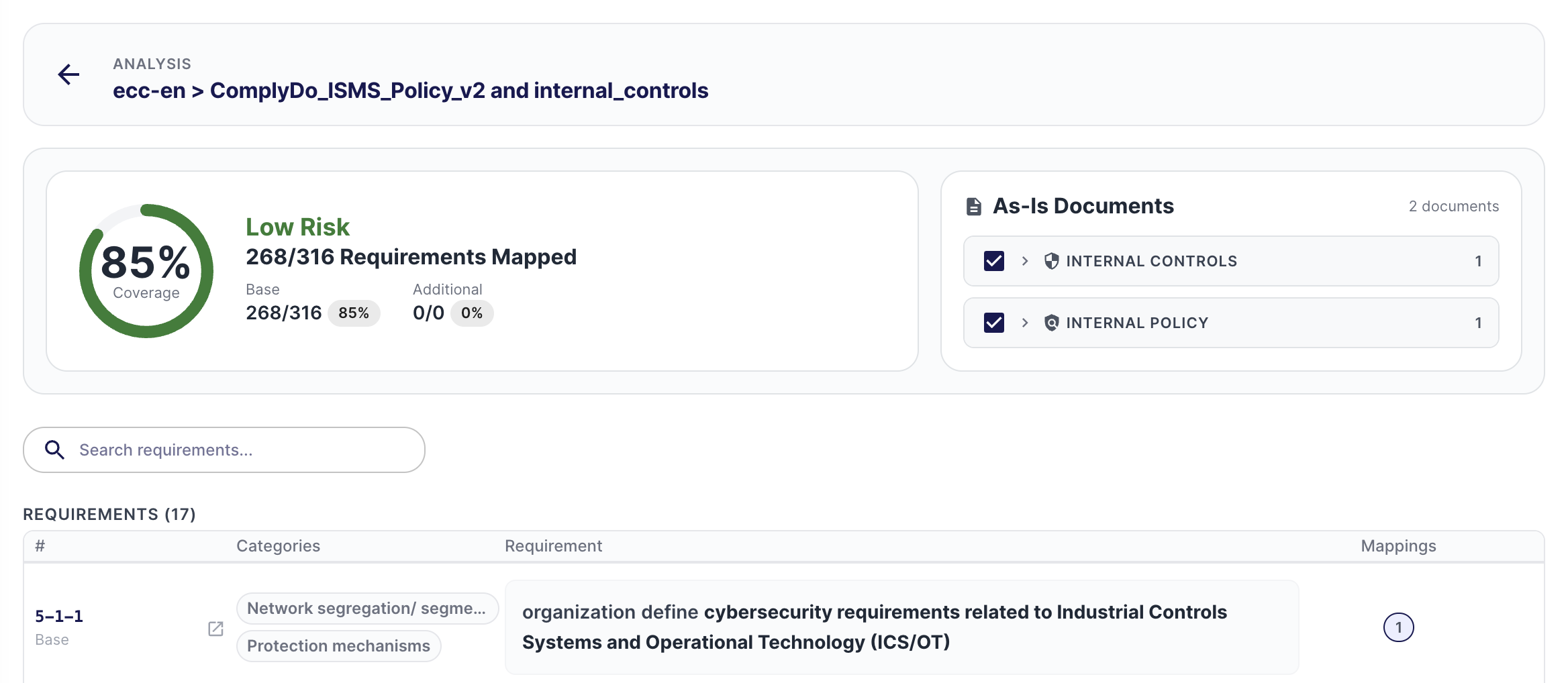Expand the Internal Policy document group
The width and height of the screenshot is (1568, 683).
click(x=1024, y=323)
